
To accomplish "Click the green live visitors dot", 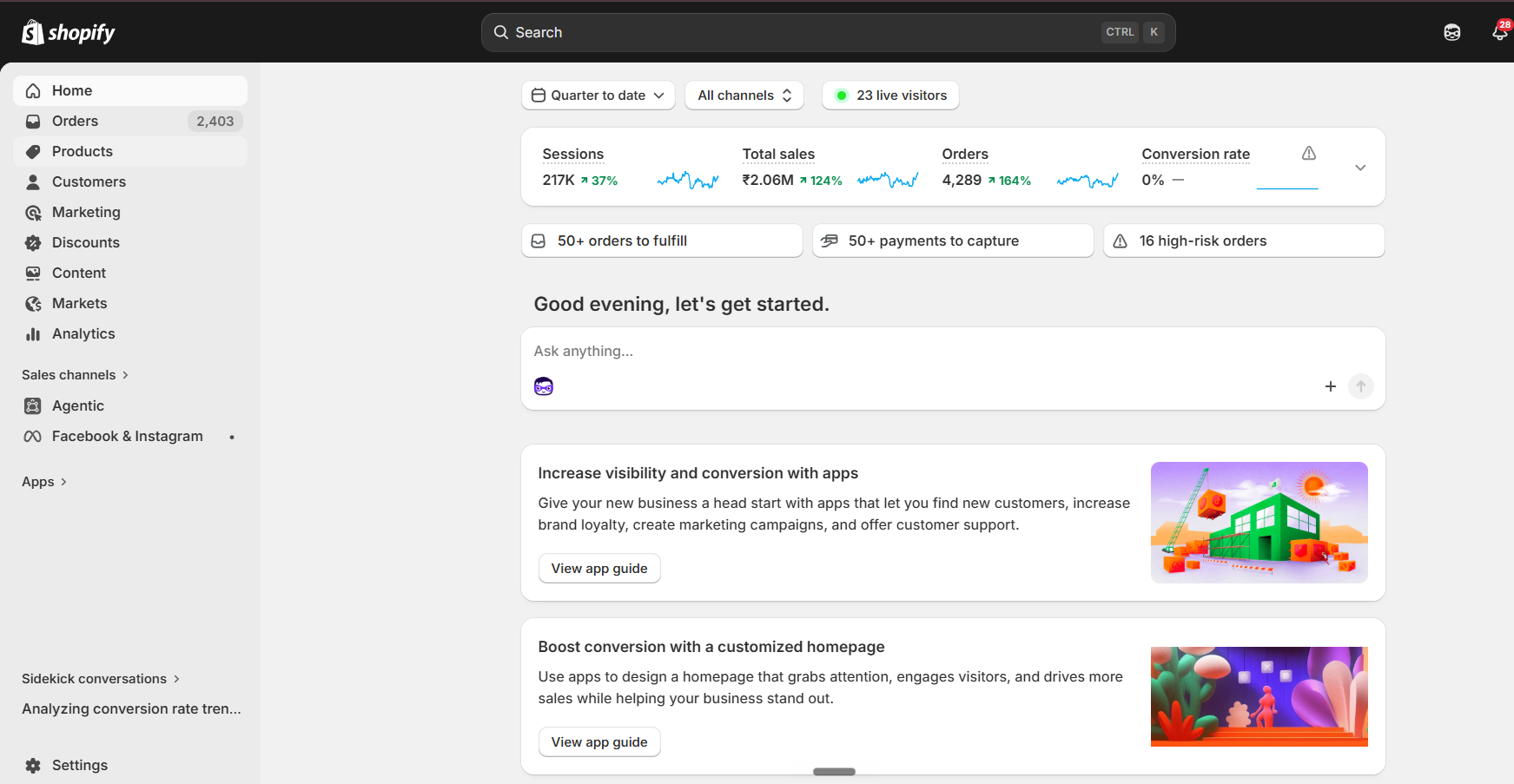I will pos(841,96).
